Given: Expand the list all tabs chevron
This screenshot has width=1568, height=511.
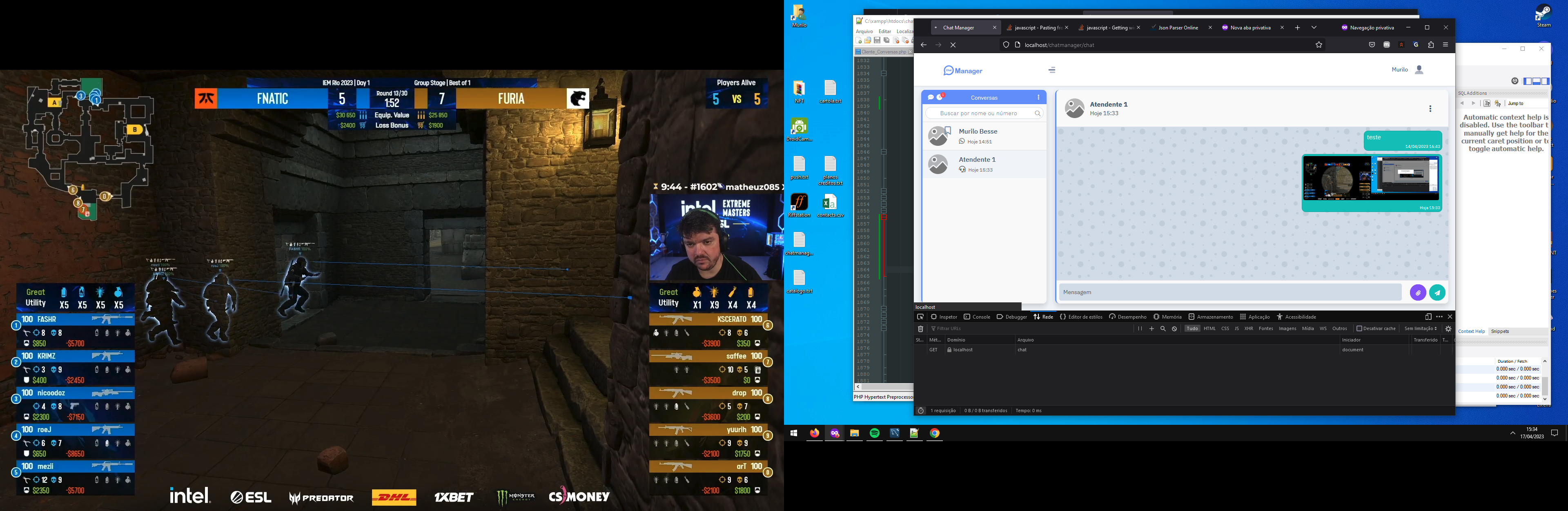Looking at the screenshot, I should click(x=1314, y=27).
